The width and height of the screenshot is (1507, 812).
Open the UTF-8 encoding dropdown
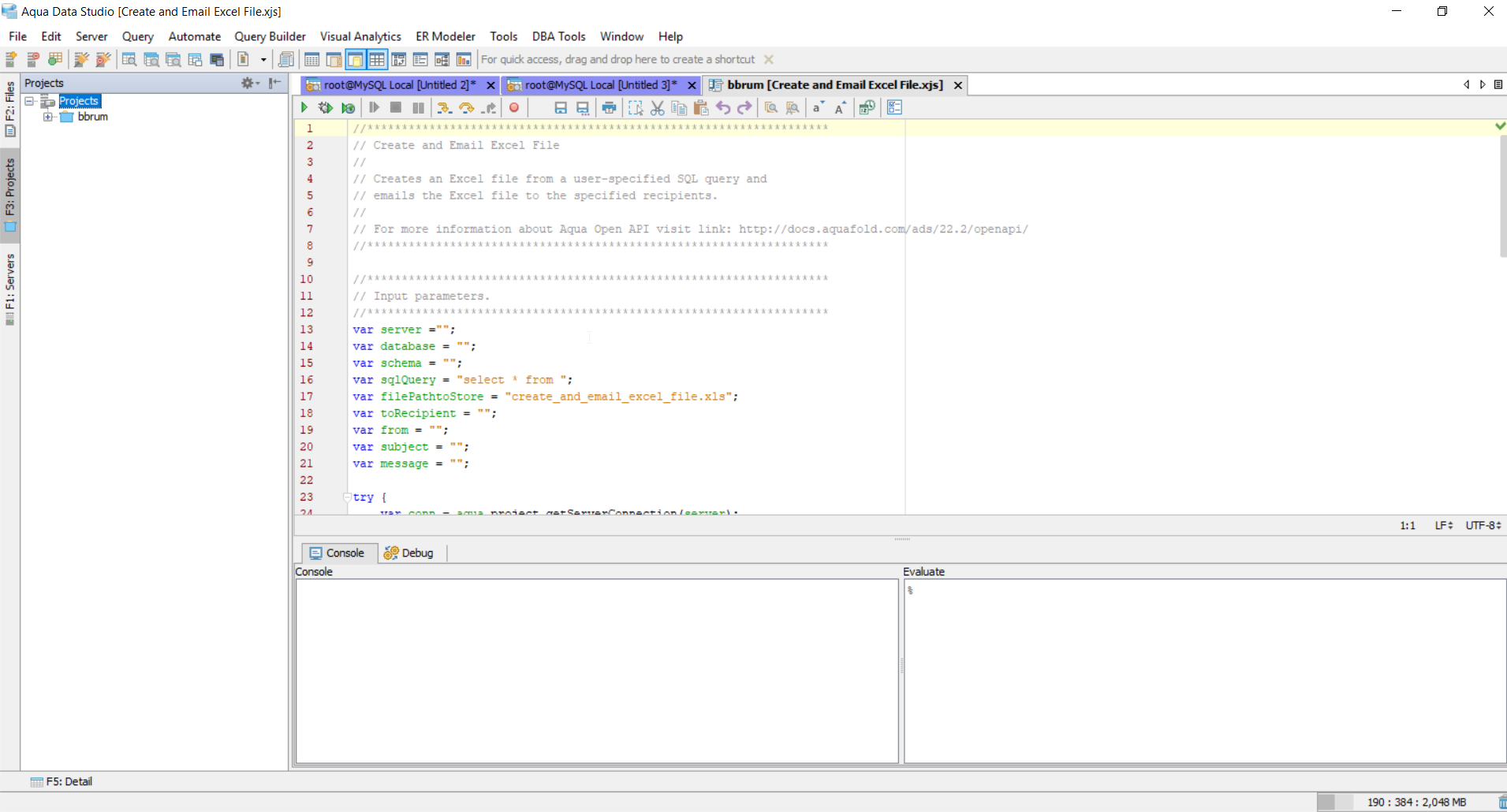[x=1483, y=525]
